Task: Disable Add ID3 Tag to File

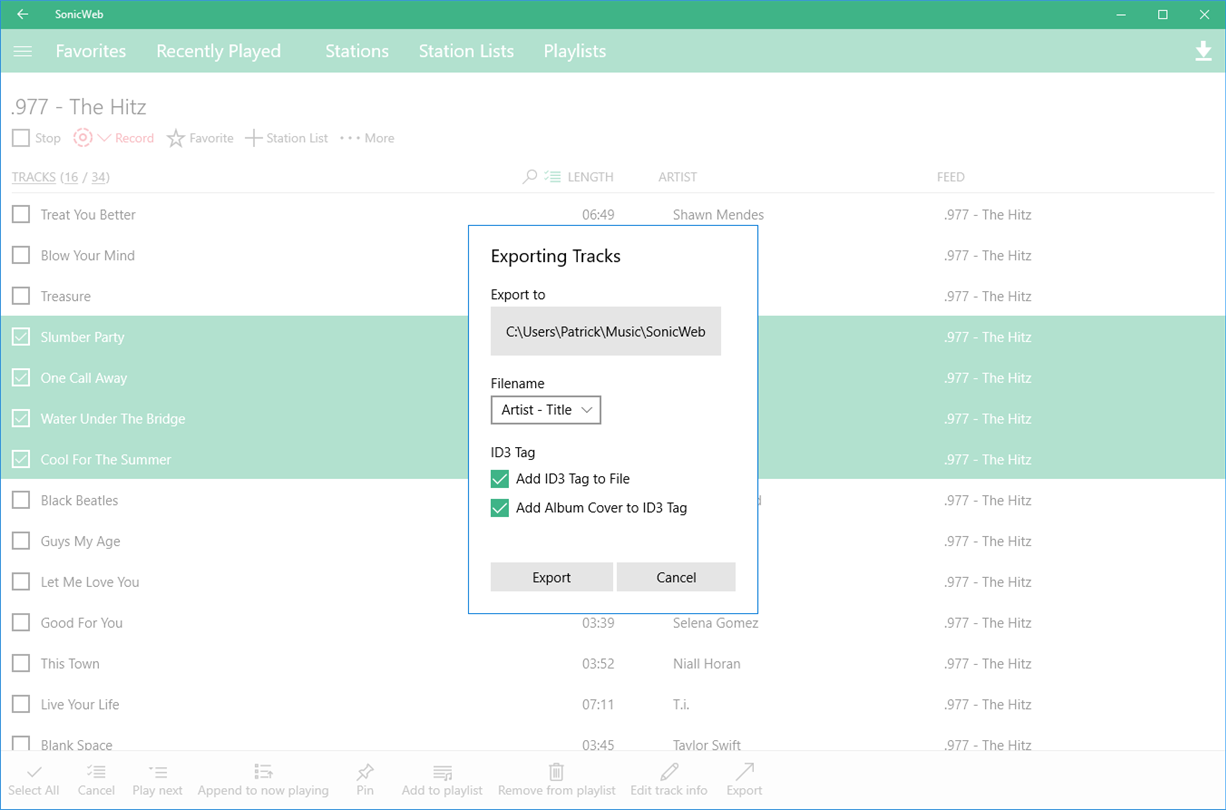Action: click(500, 479)
